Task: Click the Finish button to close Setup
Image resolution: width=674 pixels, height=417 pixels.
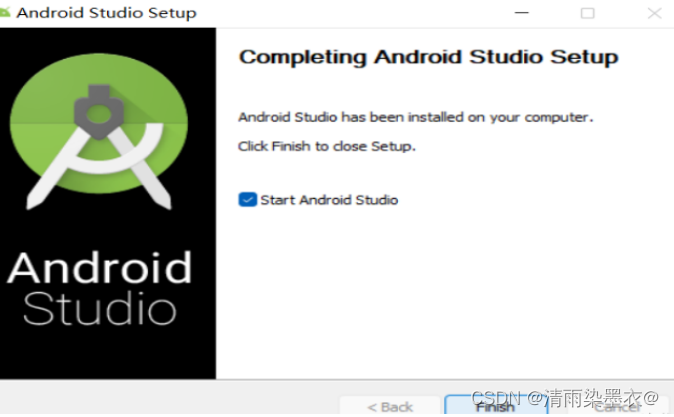Action: tap(496, 406)
